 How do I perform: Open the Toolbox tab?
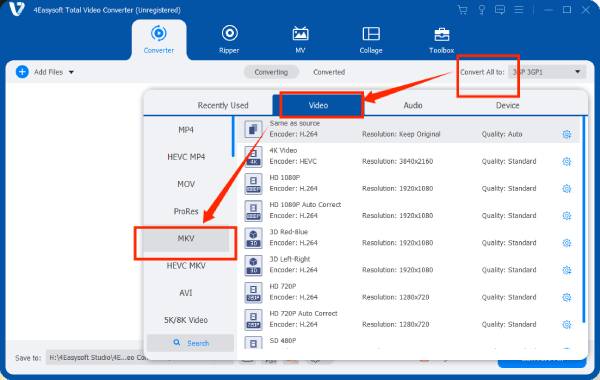[442, 39]
